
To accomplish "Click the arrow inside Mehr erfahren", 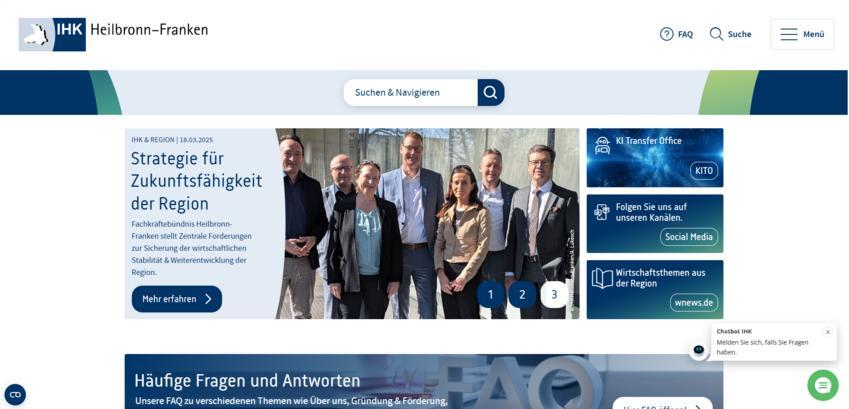I will [x=208, y=299].
